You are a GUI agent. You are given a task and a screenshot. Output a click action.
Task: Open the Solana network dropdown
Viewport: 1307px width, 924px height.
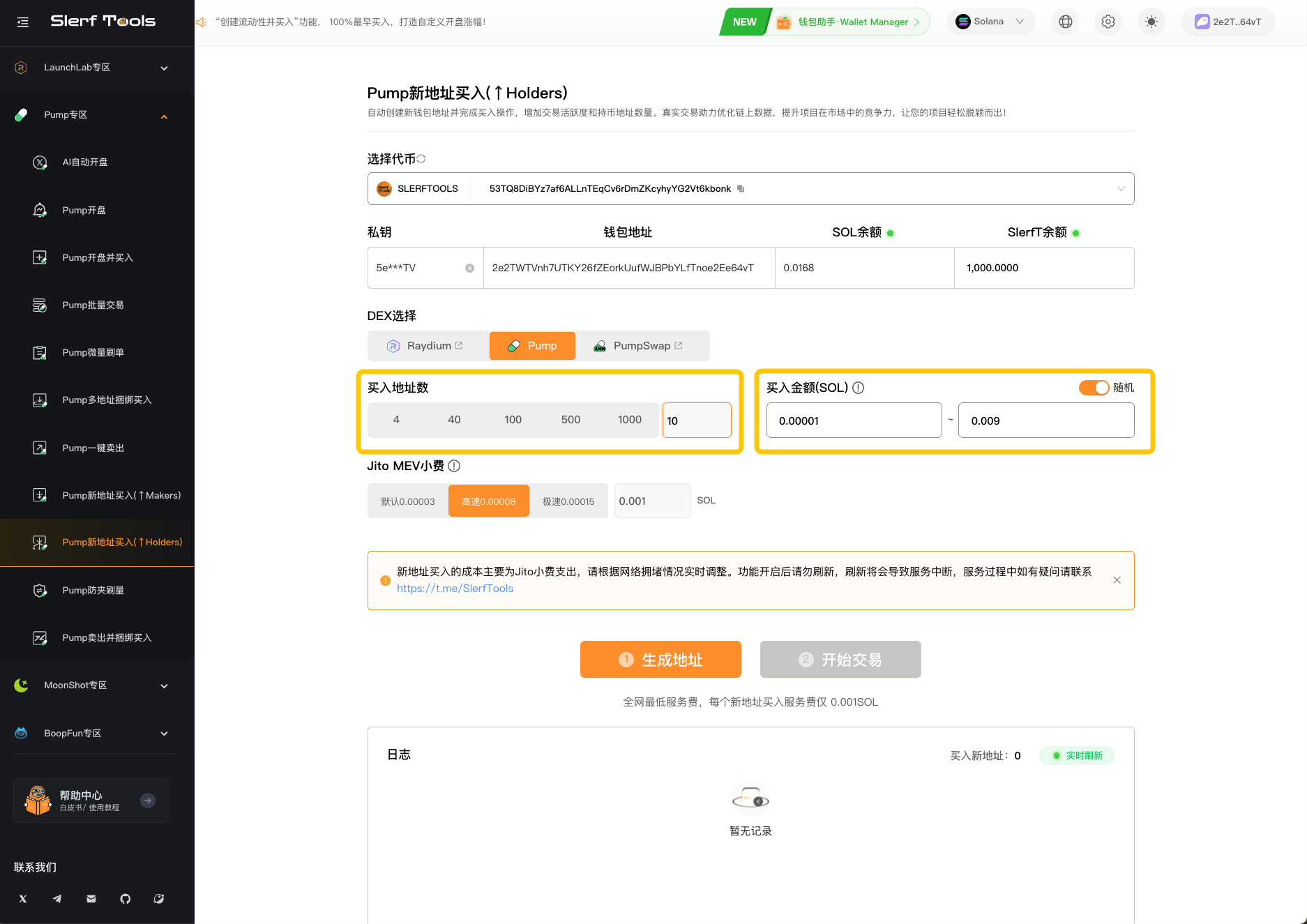990,22
